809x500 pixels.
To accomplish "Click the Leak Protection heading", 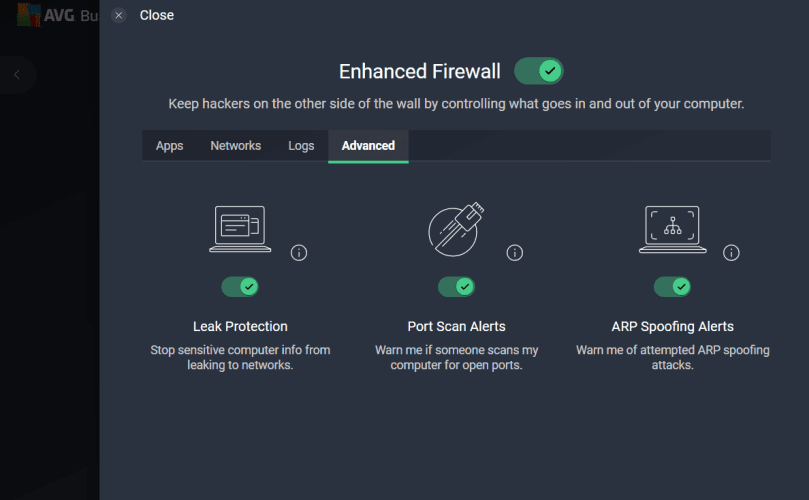I will pyautogui.click(x=240, y=327).
